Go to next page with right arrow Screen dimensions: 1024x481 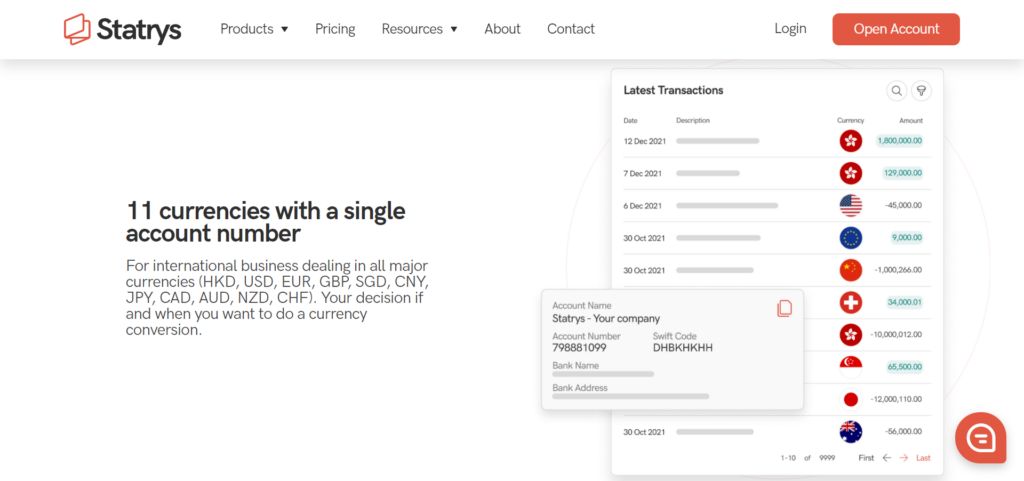coord(904,458)
